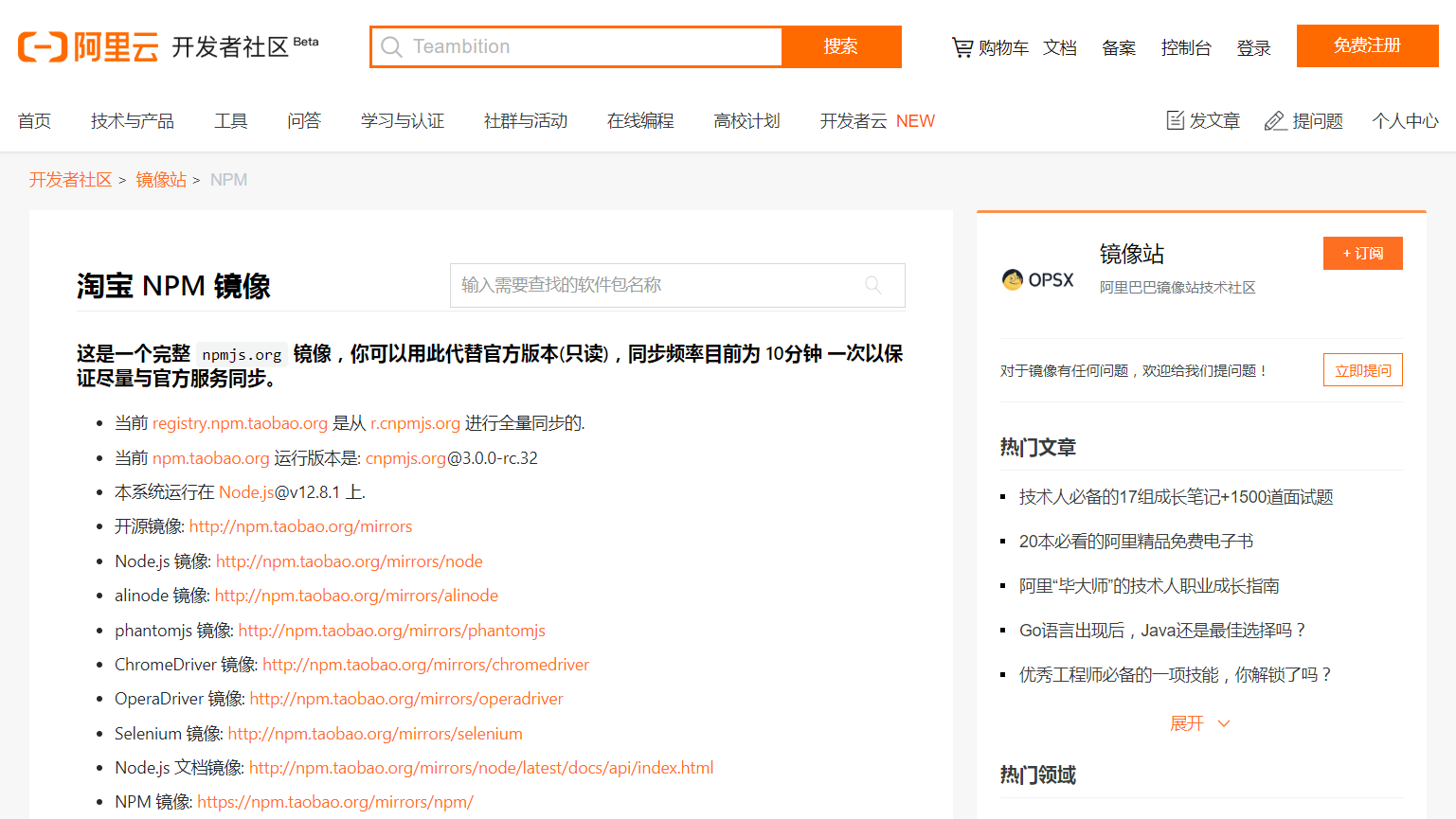The width and height of the screenshot is (1456, 819).
Task: Open article Go语言出现后，Java还是最佳选择吗
Action: click(x=1163, y=631)
